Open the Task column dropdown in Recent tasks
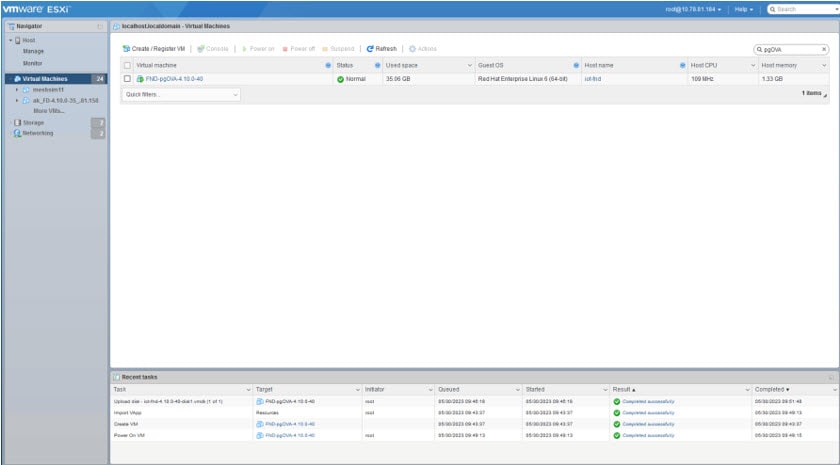The width and height of the screenshot is (840, 465). pos(248,389)
